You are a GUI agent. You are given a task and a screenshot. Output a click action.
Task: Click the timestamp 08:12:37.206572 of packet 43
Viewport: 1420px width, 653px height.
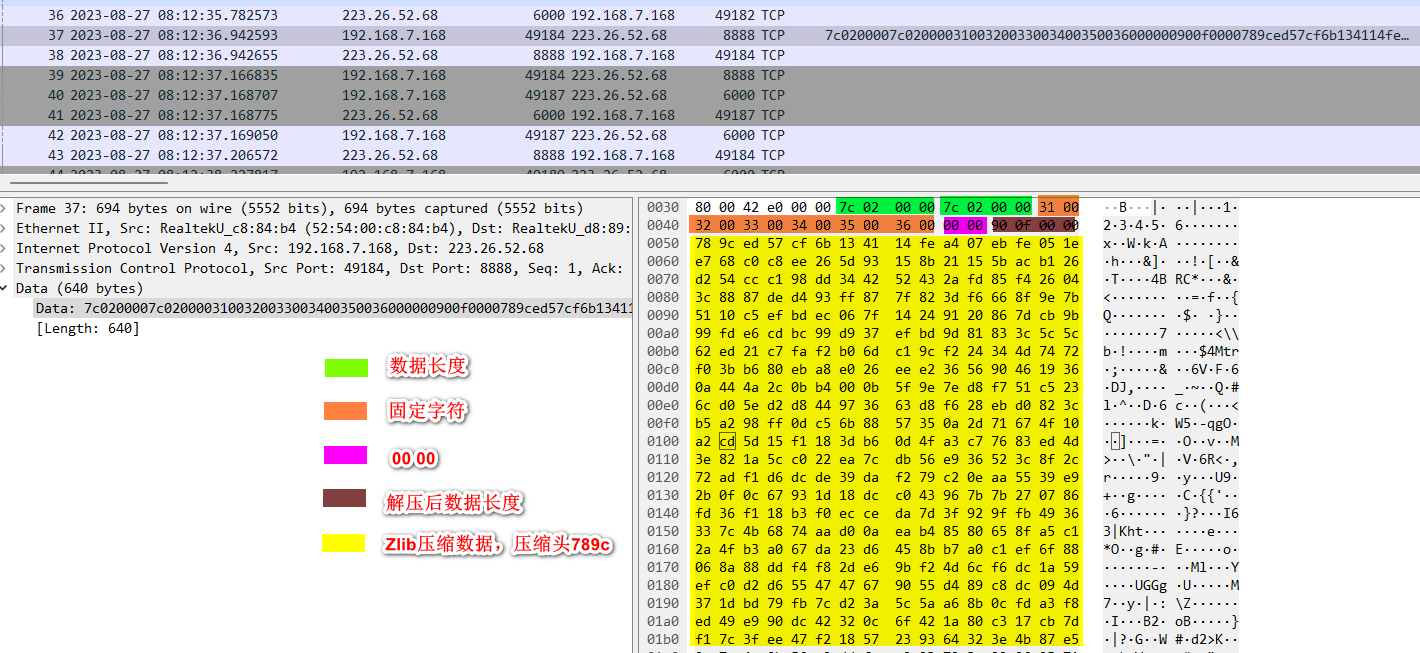[174, 156]
